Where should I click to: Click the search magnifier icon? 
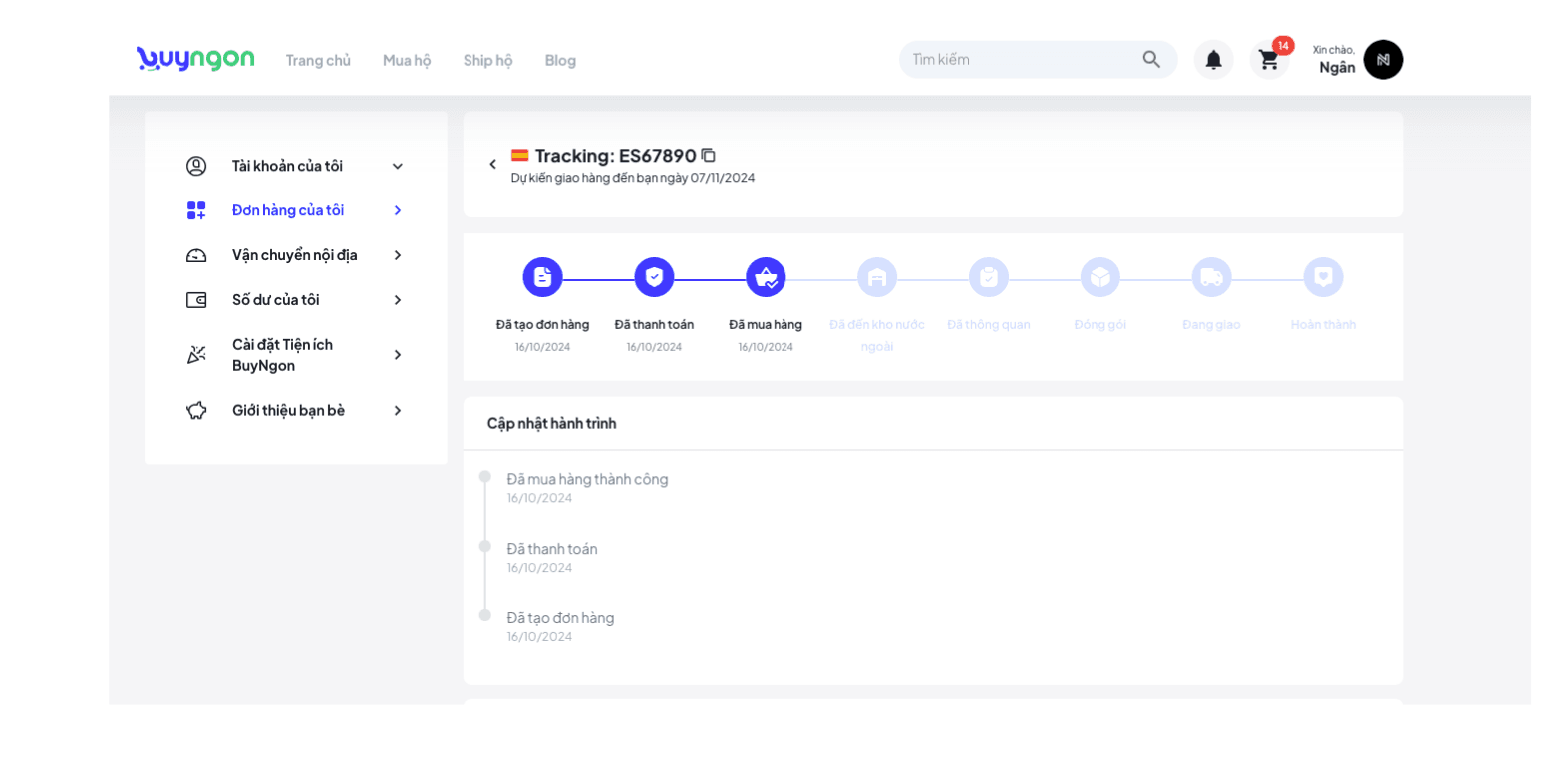tap(1151, 59)
